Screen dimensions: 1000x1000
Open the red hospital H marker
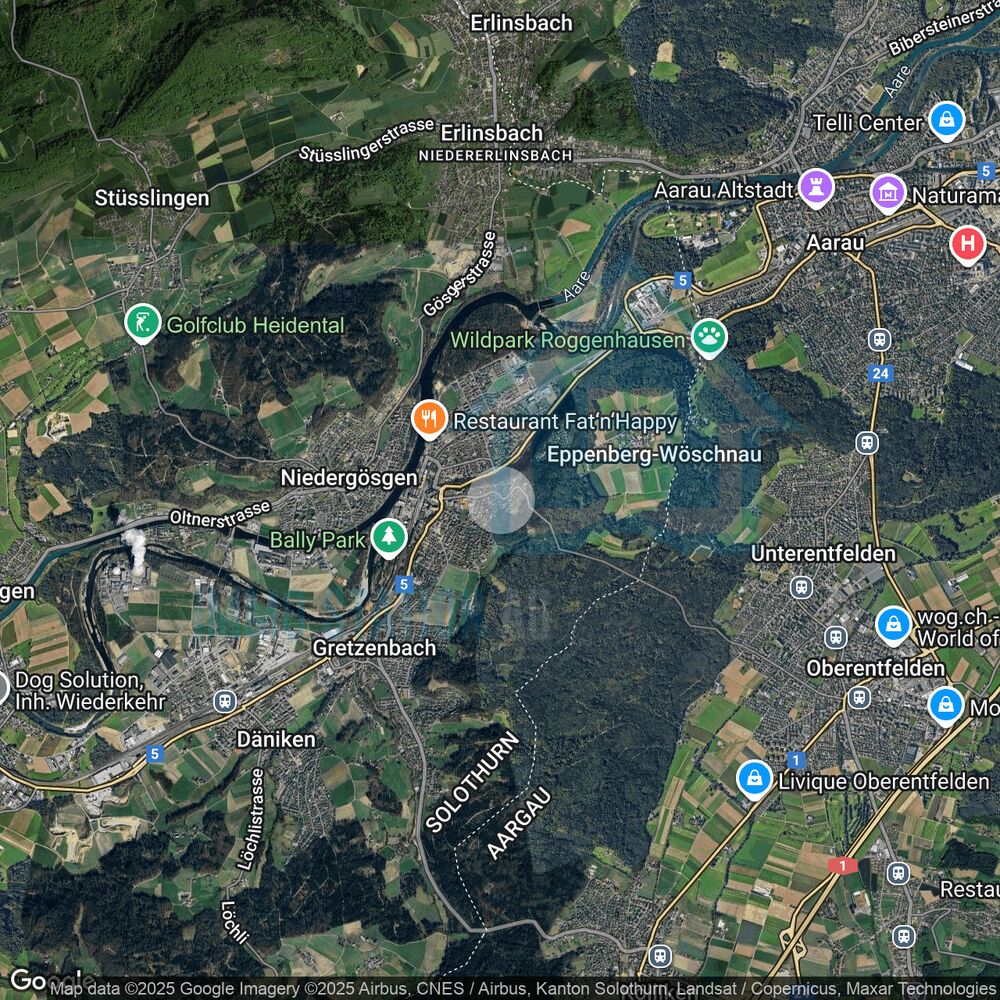[967, 243]
